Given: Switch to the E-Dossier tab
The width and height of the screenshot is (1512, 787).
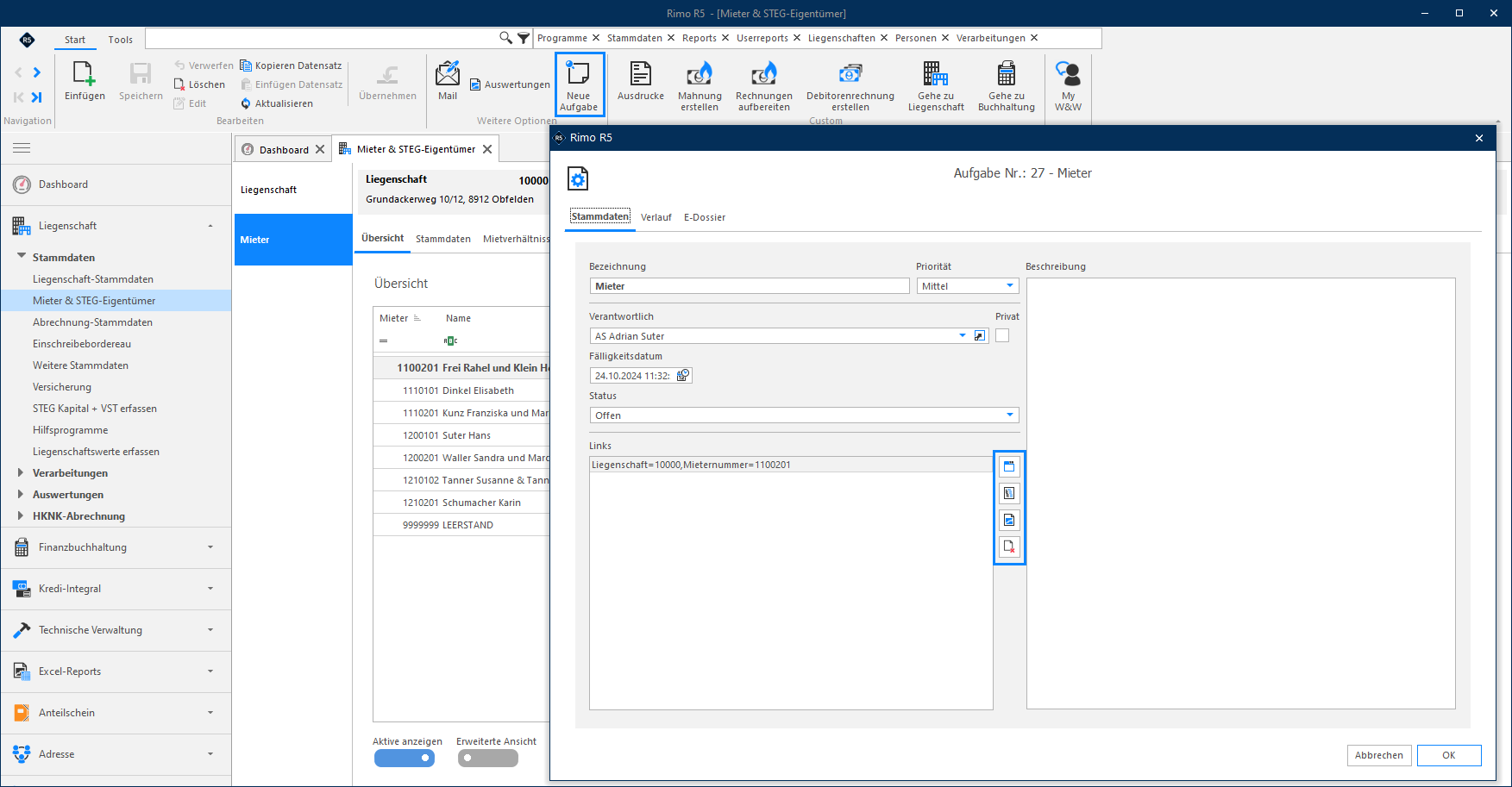Looking at the screenshot, I should pyautogui.click(x=705, y=217).
